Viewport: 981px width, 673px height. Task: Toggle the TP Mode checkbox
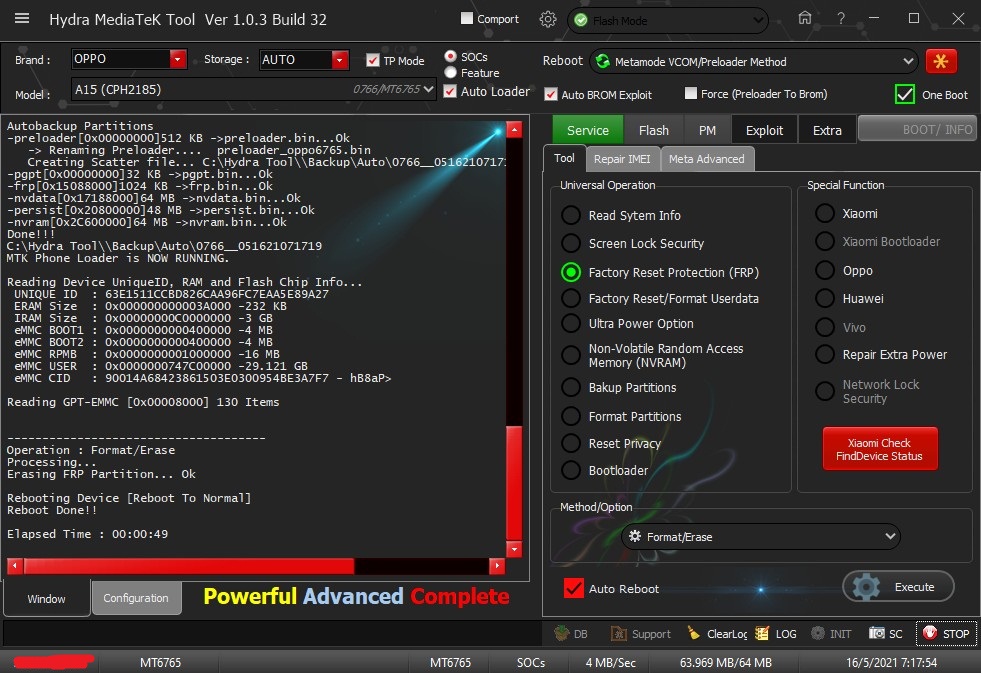373,61
